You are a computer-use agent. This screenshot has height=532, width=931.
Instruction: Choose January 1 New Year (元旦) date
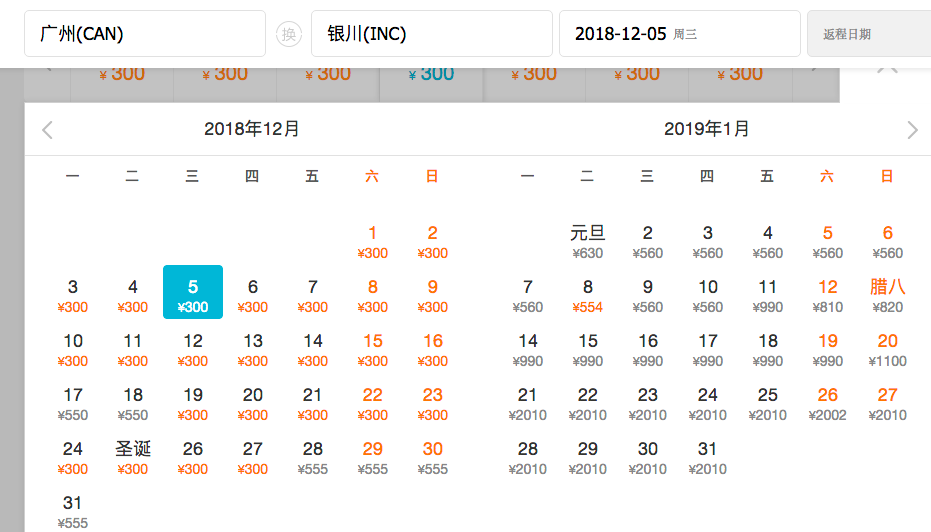click(x=588, y=240)
